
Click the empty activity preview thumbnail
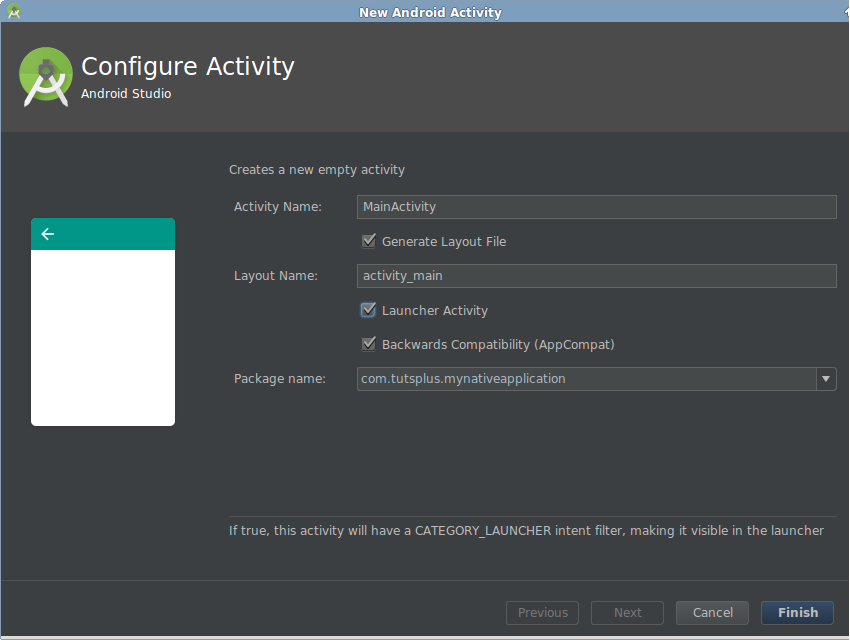click(103, 322)
